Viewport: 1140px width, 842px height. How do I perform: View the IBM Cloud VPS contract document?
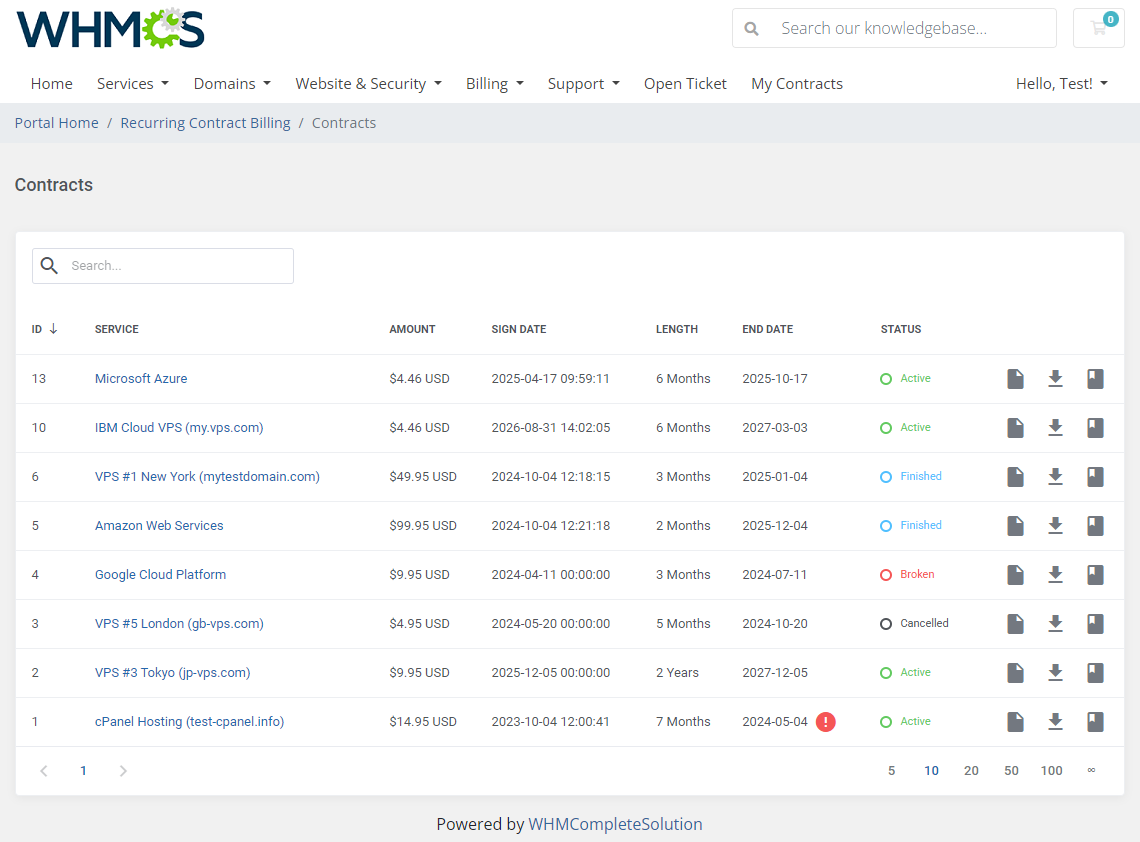click(1015, 427)
